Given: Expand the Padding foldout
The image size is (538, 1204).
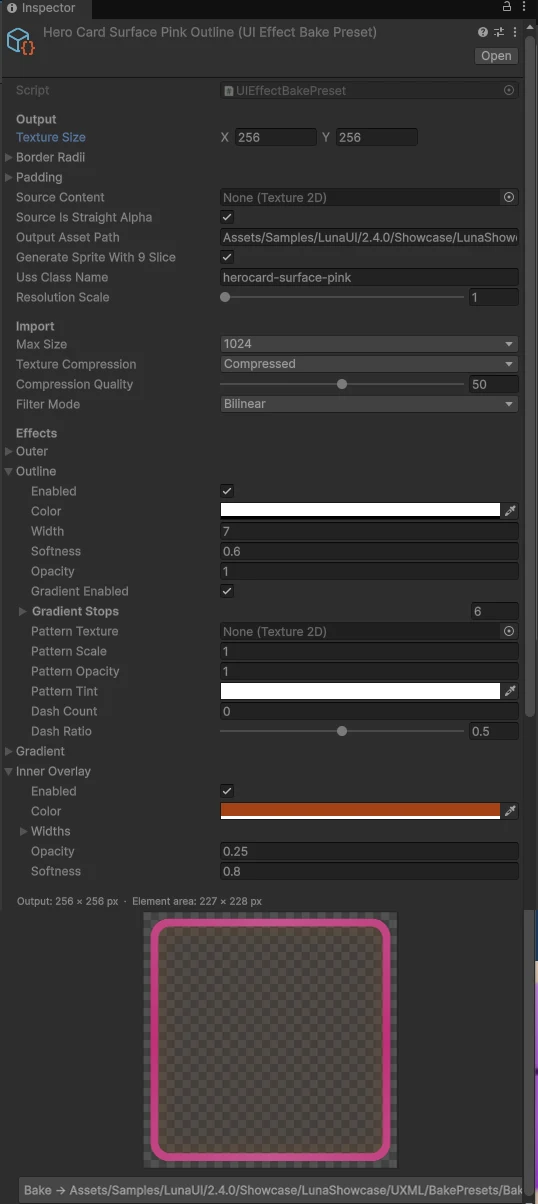Looking at the screenshot, I should coord(9,177).
